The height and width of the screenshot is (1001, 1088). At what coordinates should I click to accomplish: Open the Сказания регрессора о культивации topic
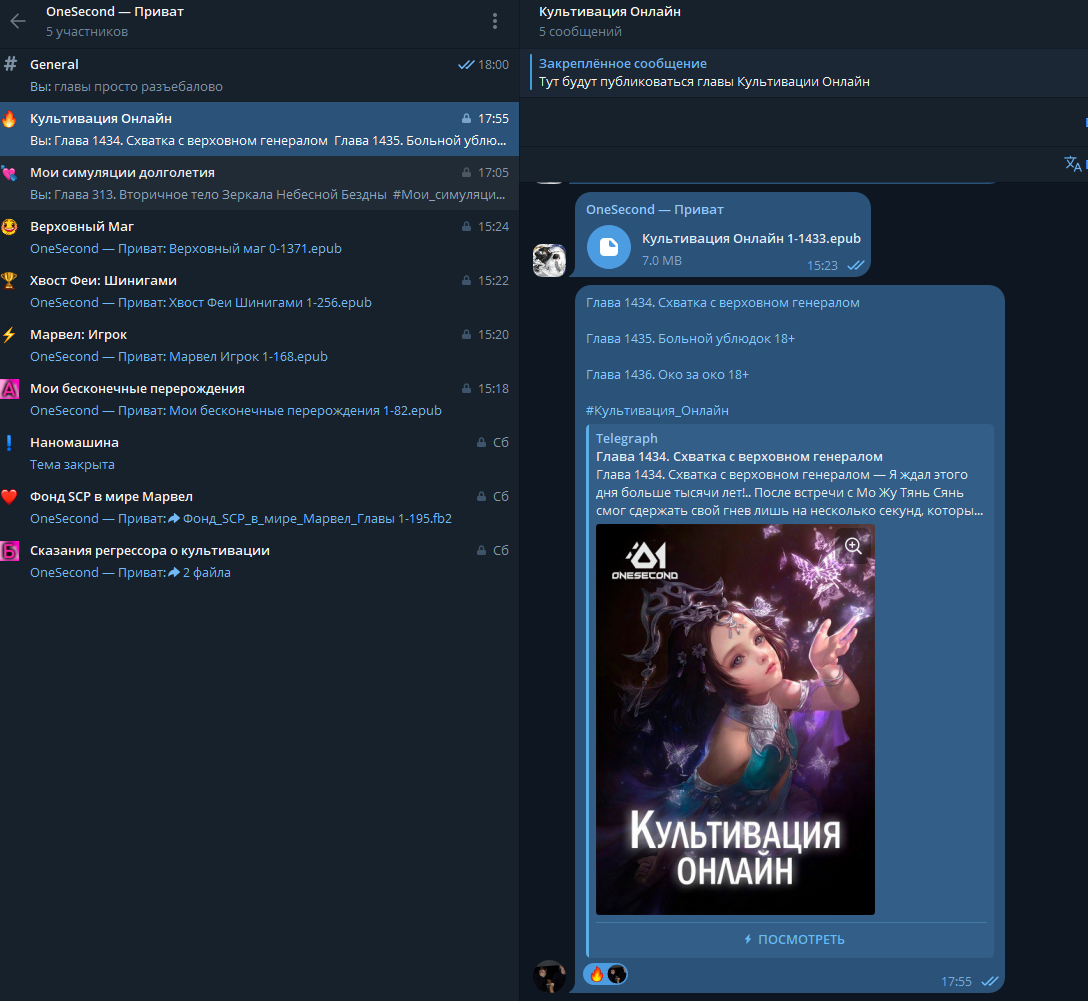tap(260, 562)
